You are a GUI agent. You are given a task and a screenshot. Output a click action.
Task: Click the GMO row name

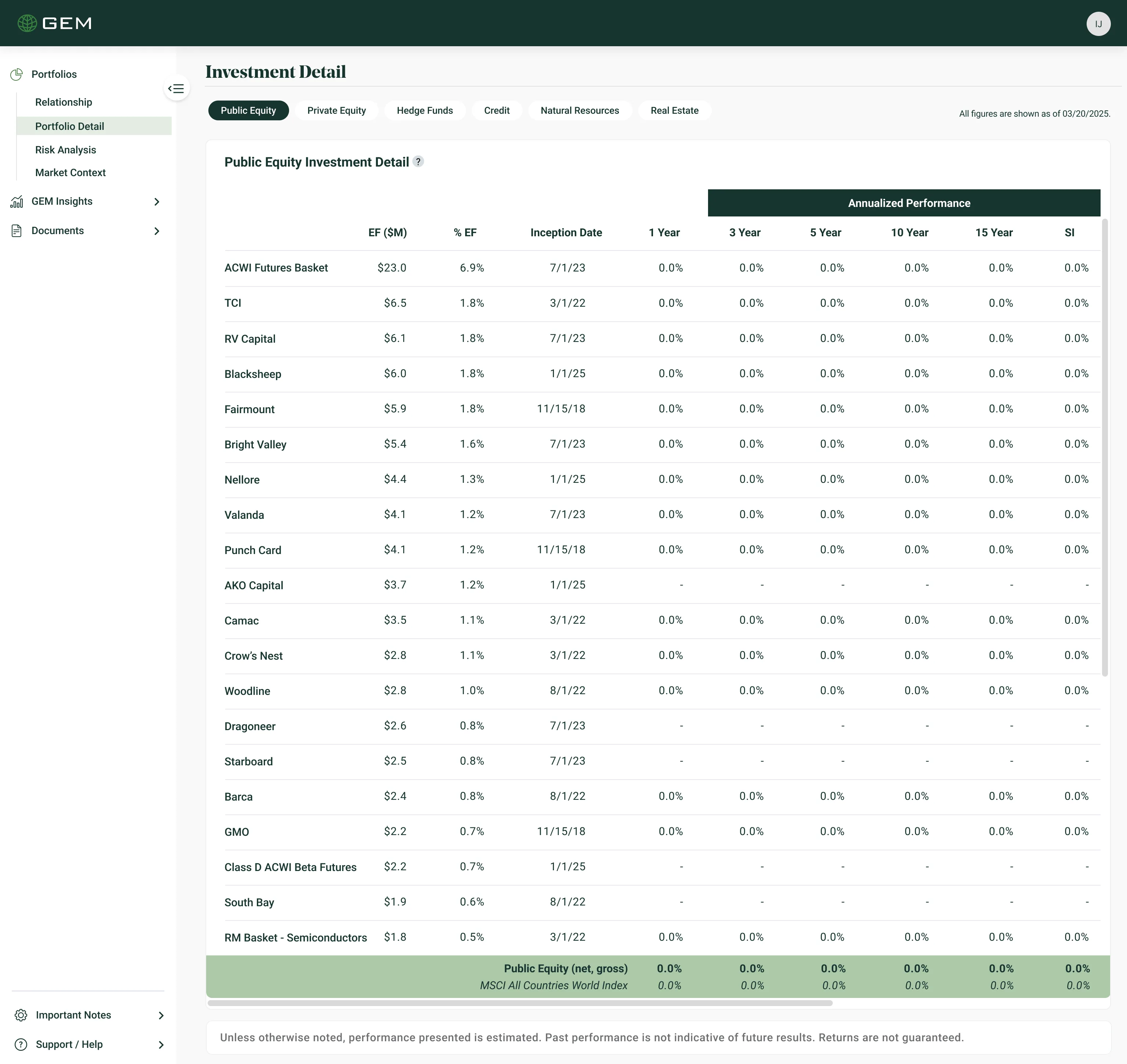point(237,831)
